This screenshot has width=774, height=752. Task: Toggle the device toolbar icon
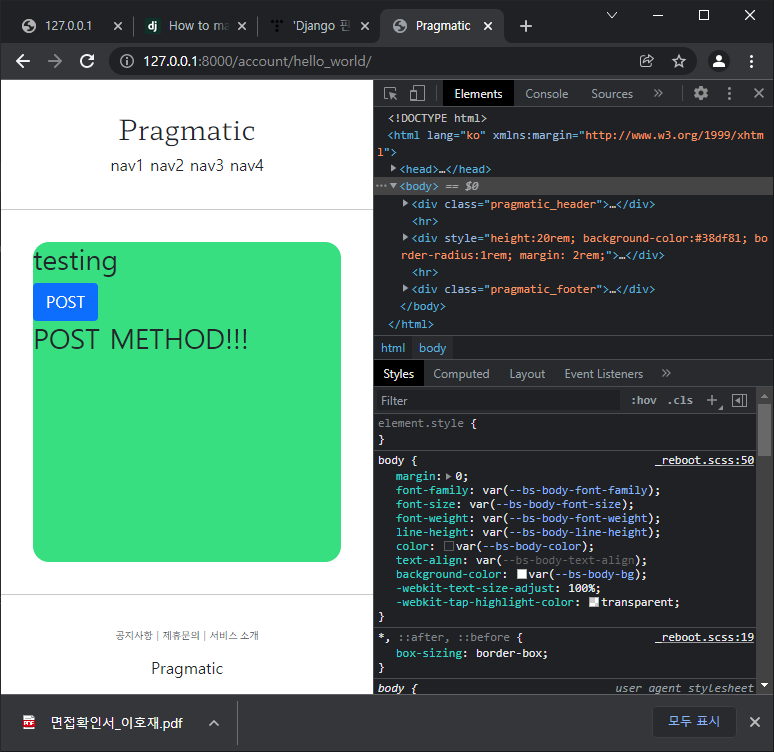click(417, 93)
